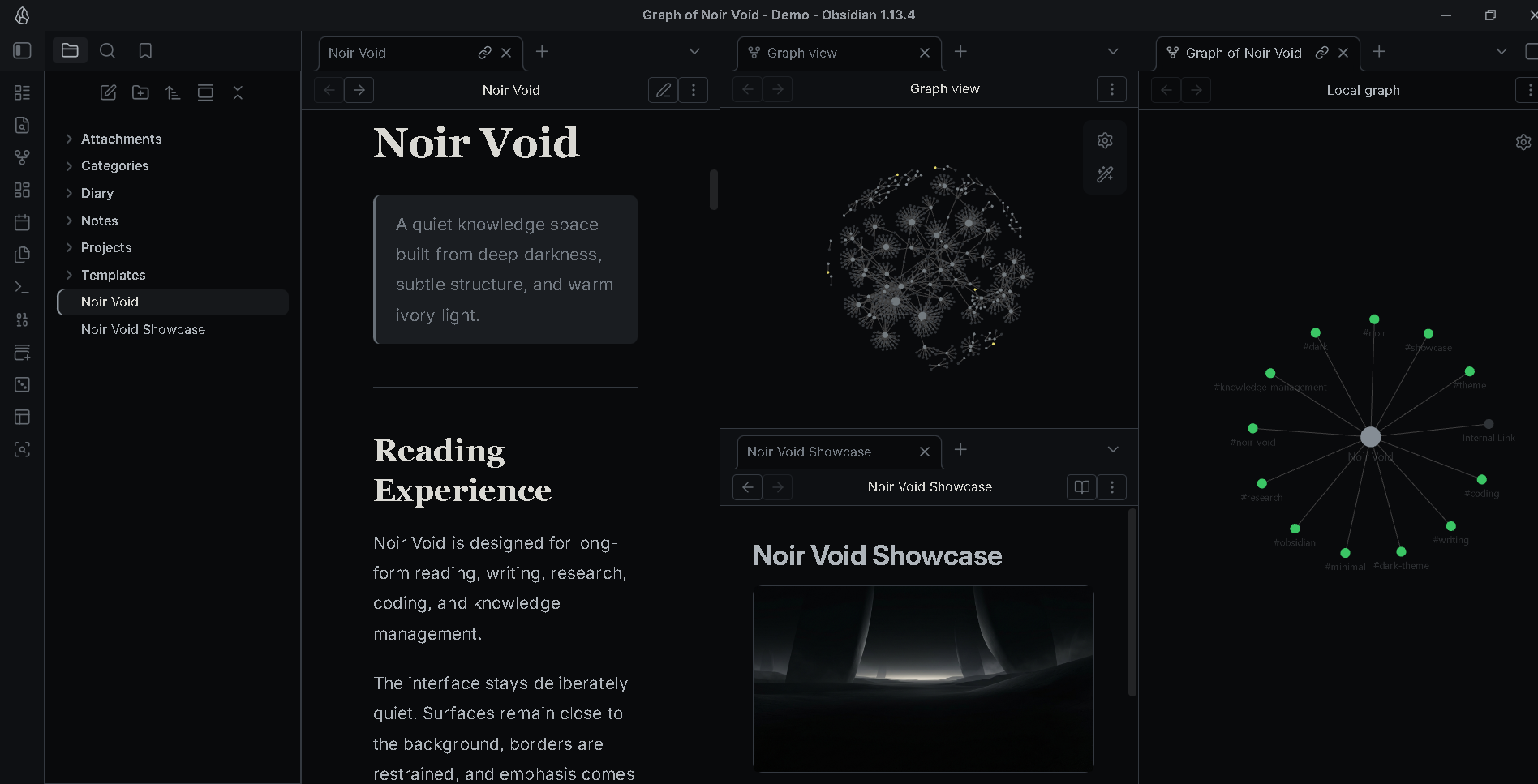This screenshot has height=784, width=1538.
Task: Toggle reading view for Noir Void Showcase
Action: coord(1081,487)
